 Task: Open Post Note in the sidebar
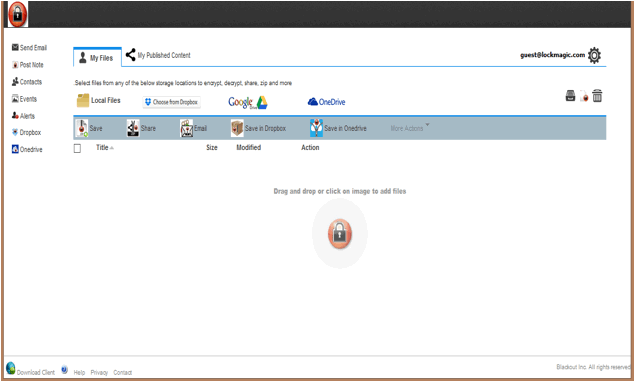[x=28, y=65]
